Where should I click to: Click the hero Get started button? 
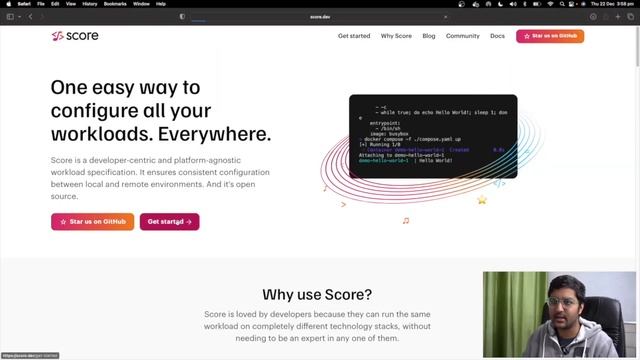(169, 222)
